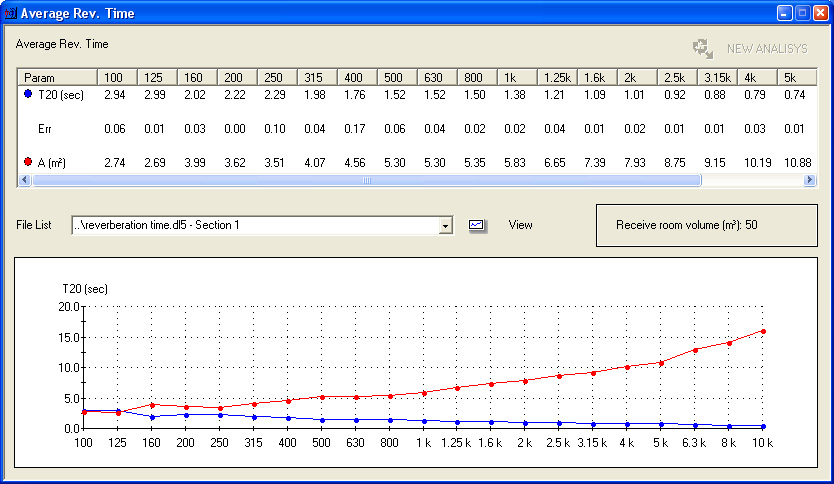Click A value 10.19 at 4k
The image size is (834, 484).
pyautogui.click(x=757, y=163)
